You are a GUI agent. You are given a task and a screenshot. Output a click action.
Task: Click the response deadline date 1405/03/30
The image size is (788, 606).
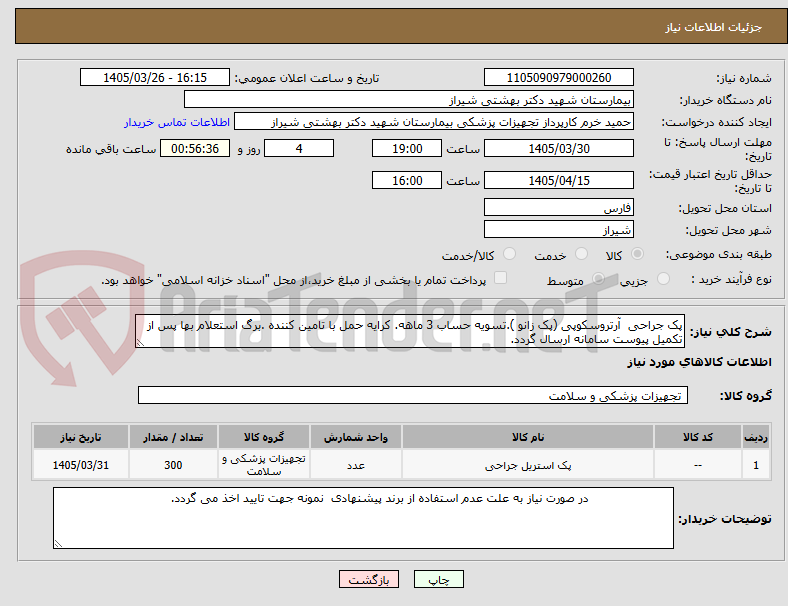click(559, 149)
